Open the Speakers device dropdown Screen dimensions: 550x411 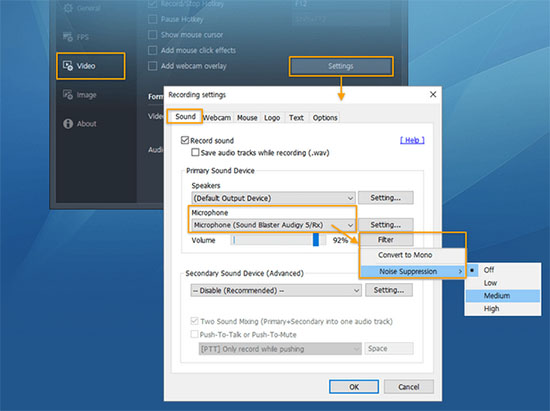[273, 198]
